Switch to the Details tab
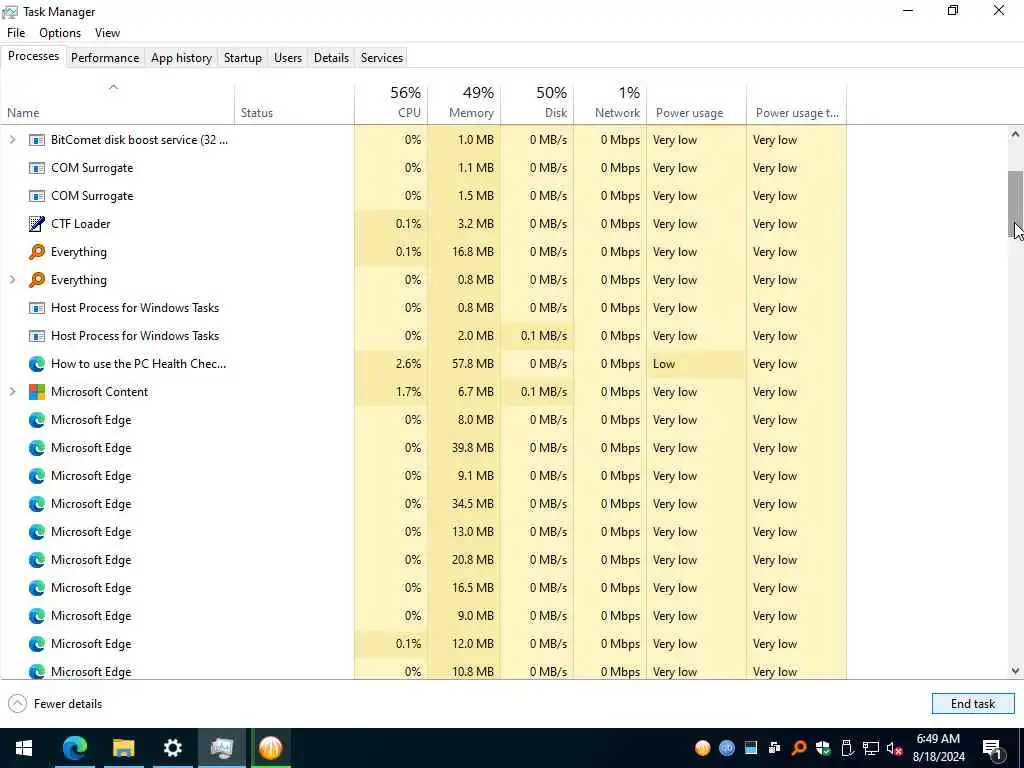 [x=331, y=57]
